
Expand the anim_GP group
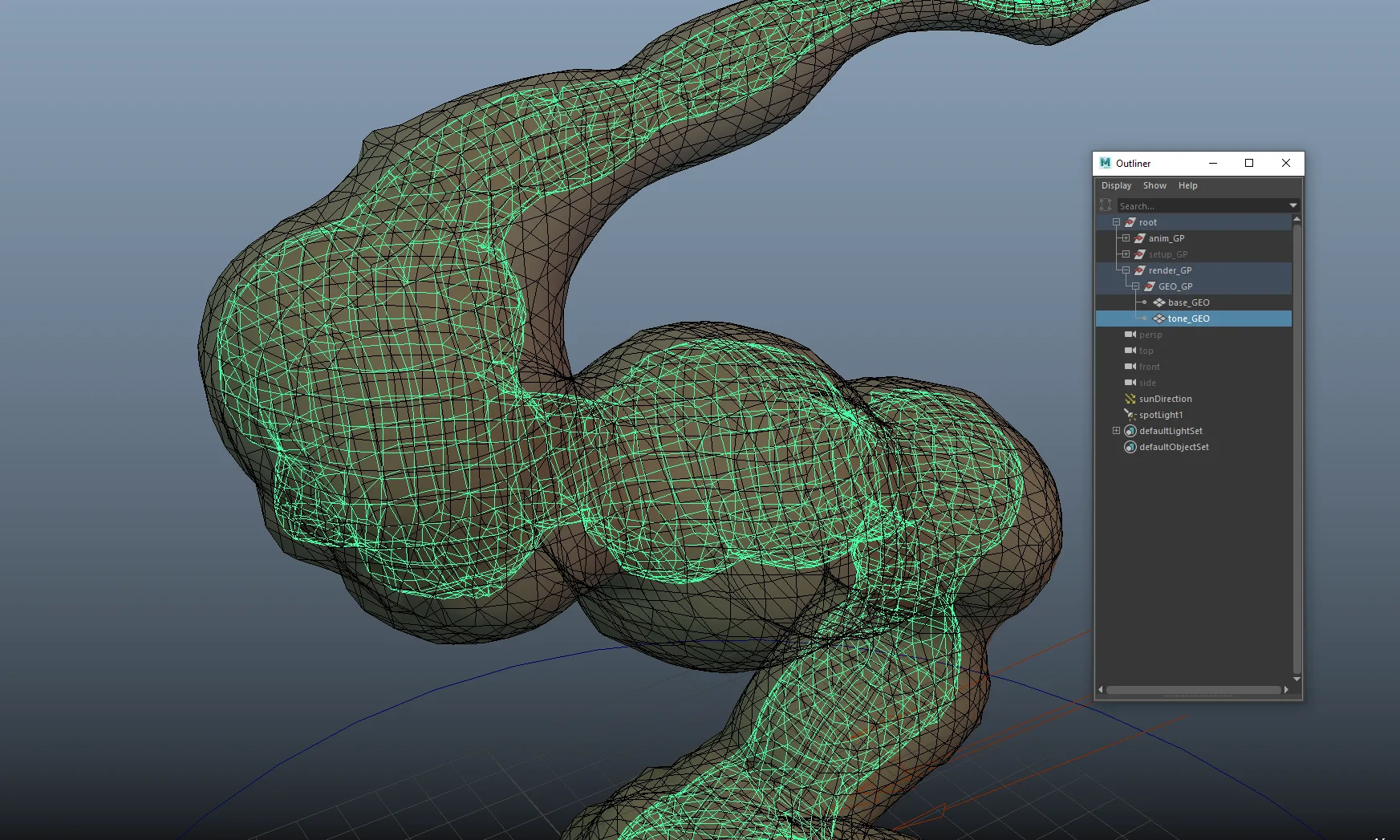point(1126,238)
